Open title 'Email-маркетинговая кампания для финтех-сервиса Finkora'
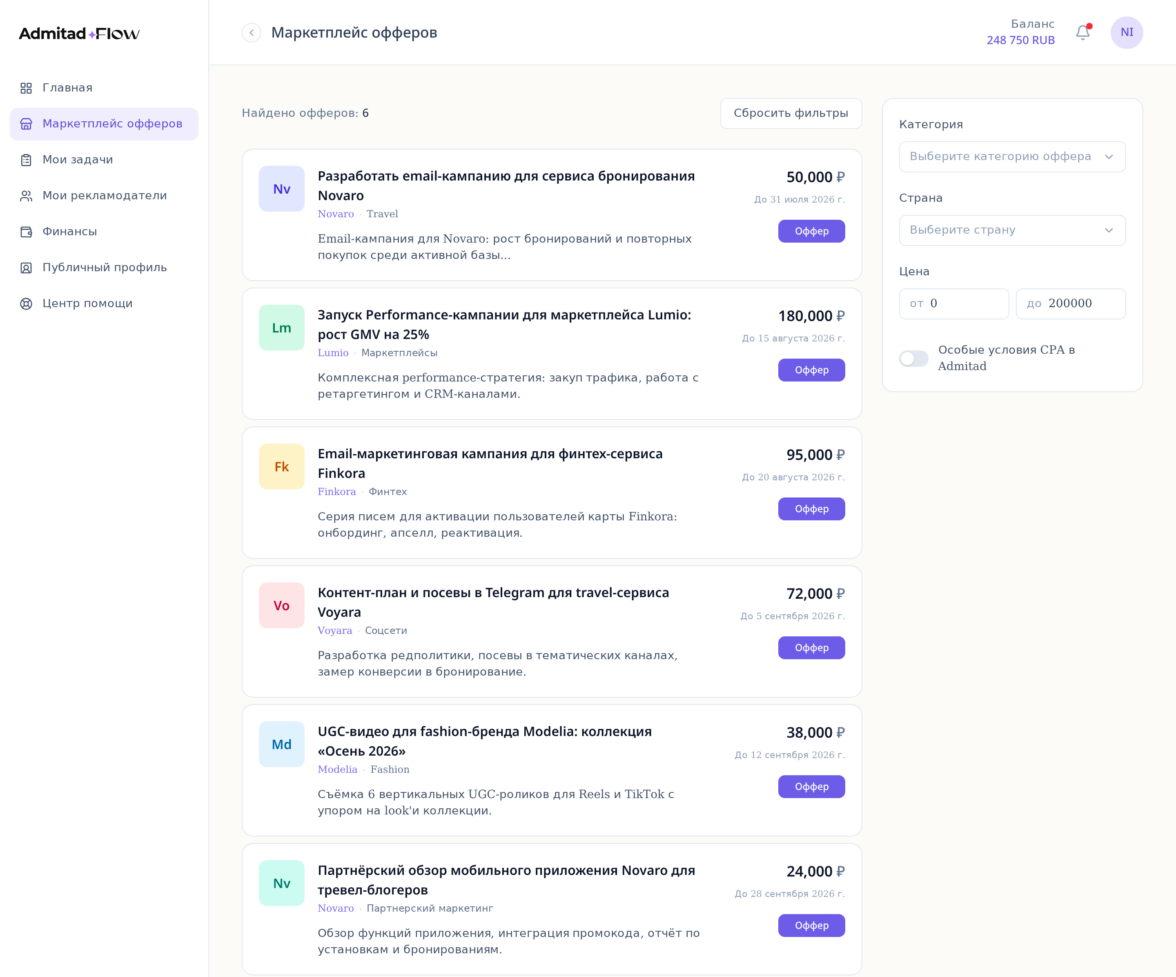The height and width of the screenshot is (977, 1176). (490, 463)
